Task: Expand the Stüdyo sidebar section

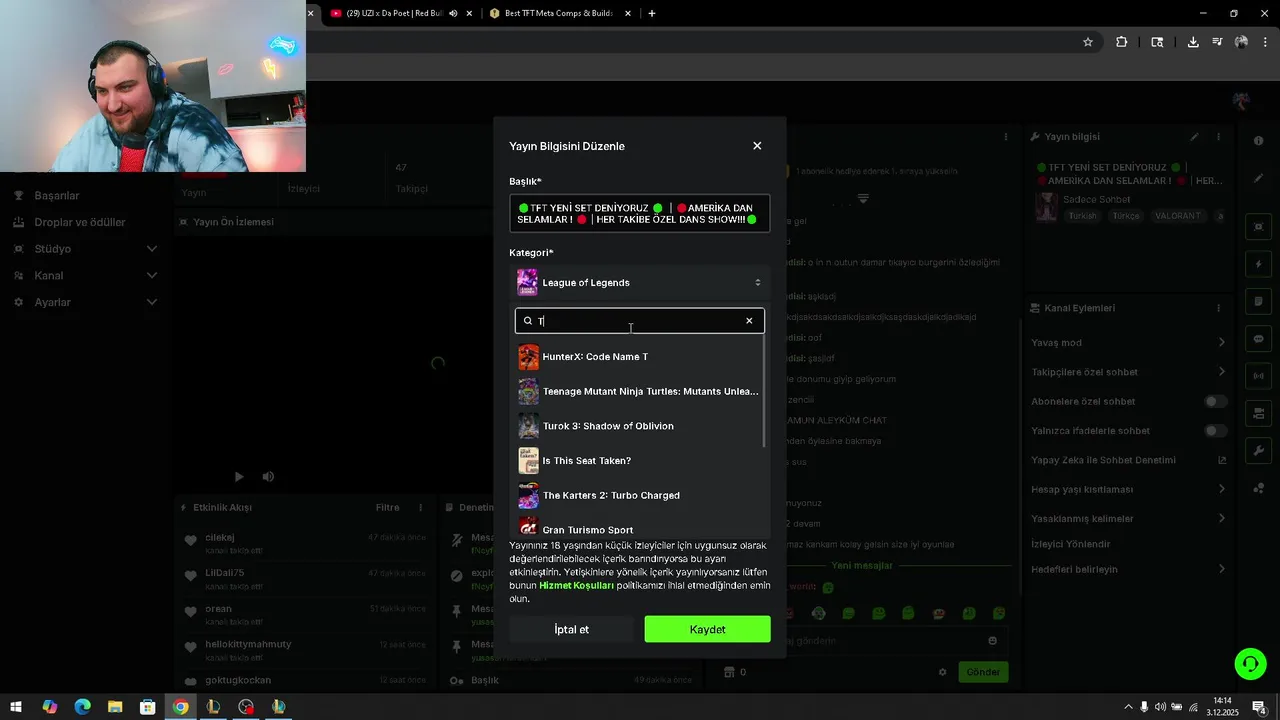Action: [x=83, y=249]
